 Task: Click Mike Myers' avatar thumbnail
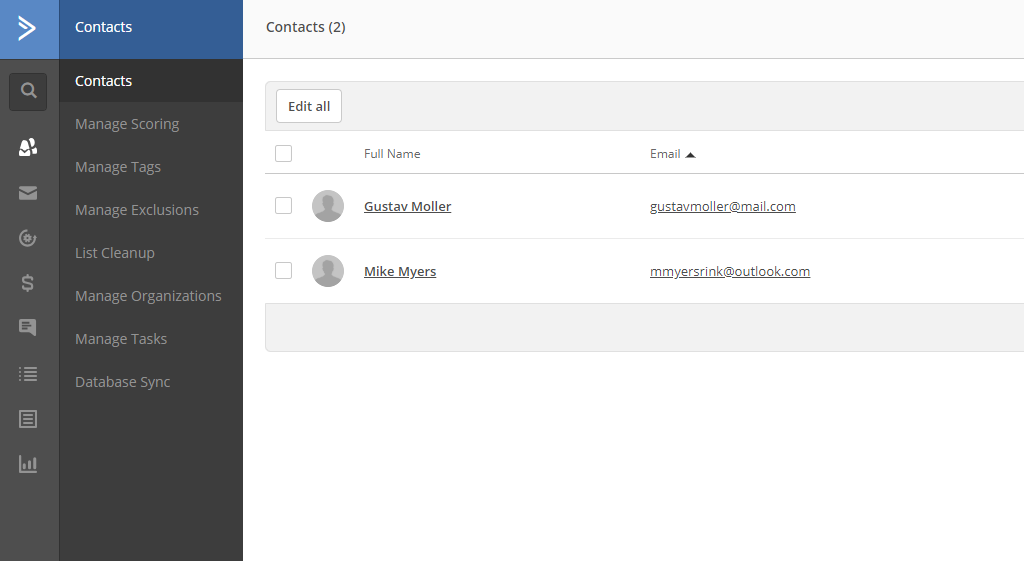coord(328,271)
